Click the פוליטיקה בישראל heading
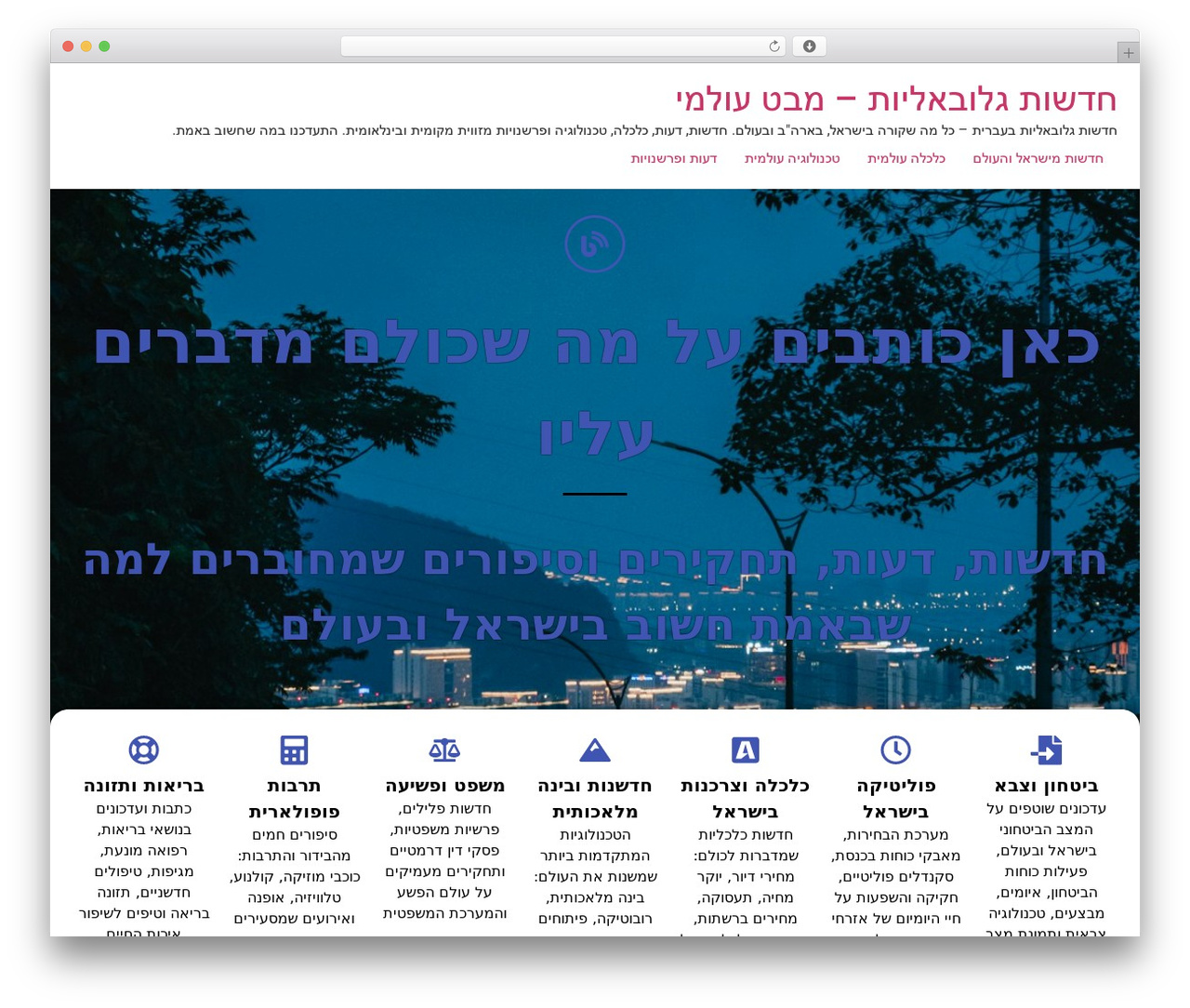Image resolution: width=1190 pixels, height=1008 pixels. pyautogui.click(x=895, y=799)
